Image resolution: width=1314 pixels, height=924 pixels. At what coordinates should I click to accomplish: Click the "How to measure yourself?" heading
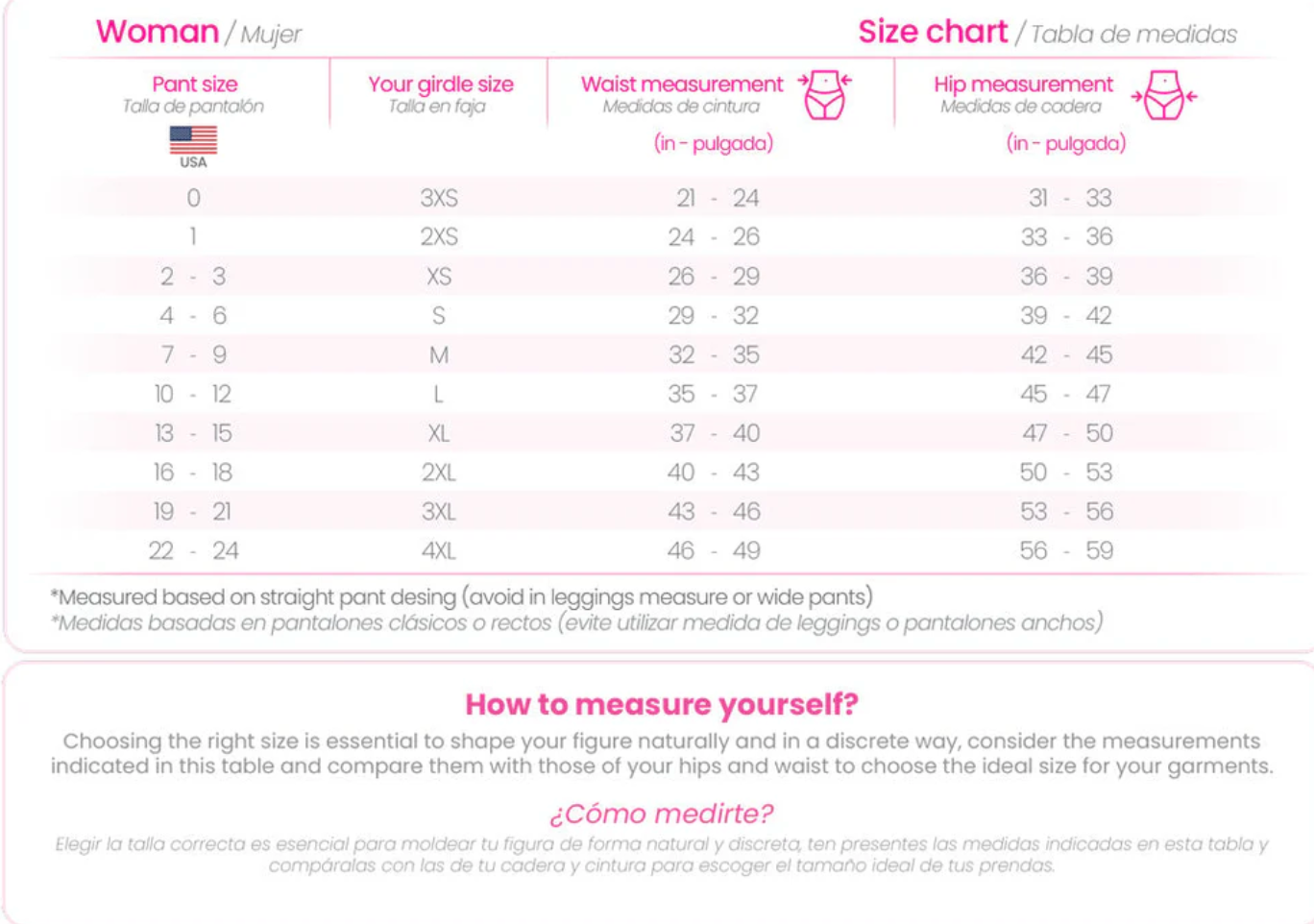[661, 704]
